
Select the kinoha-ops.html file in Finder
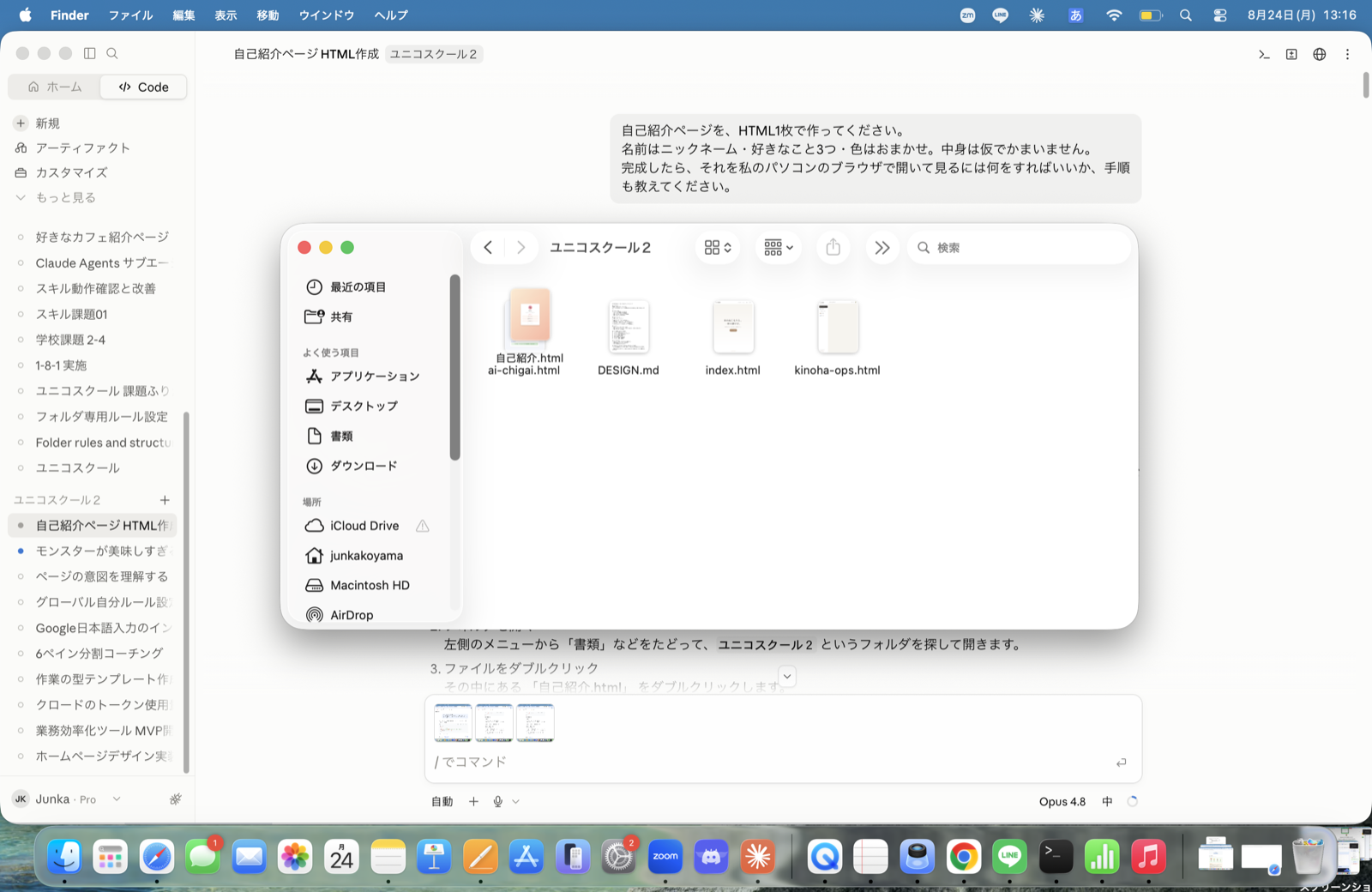837,338
